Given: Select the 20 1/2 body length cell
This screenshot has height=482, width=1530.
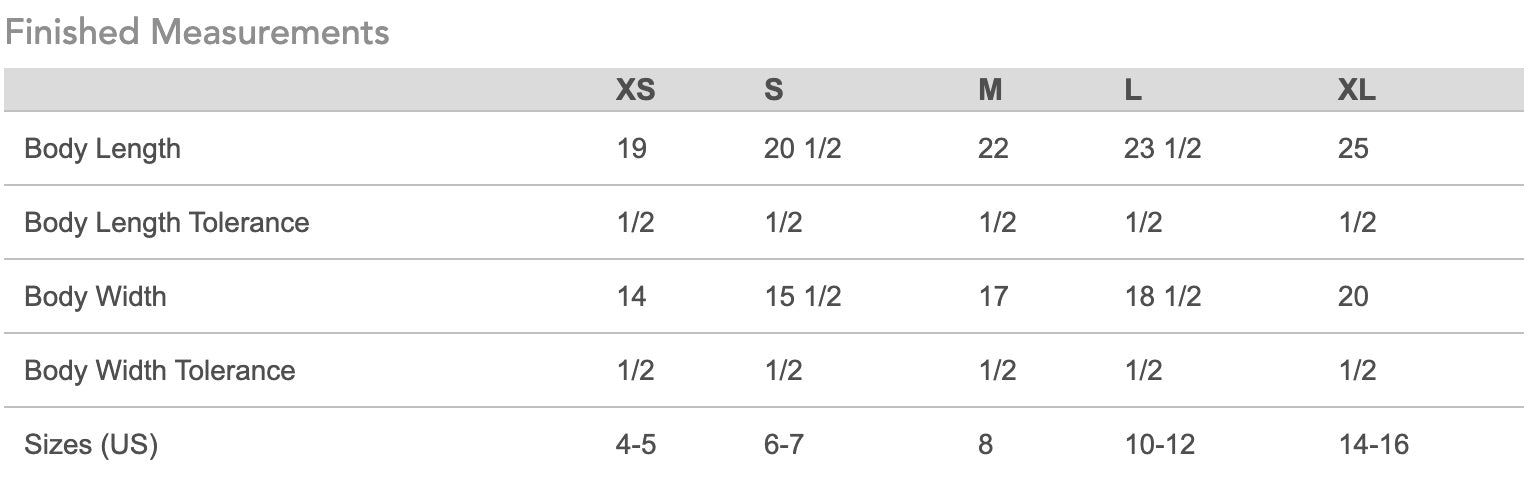Looking at the screenshot, I should tap(802, 149).
